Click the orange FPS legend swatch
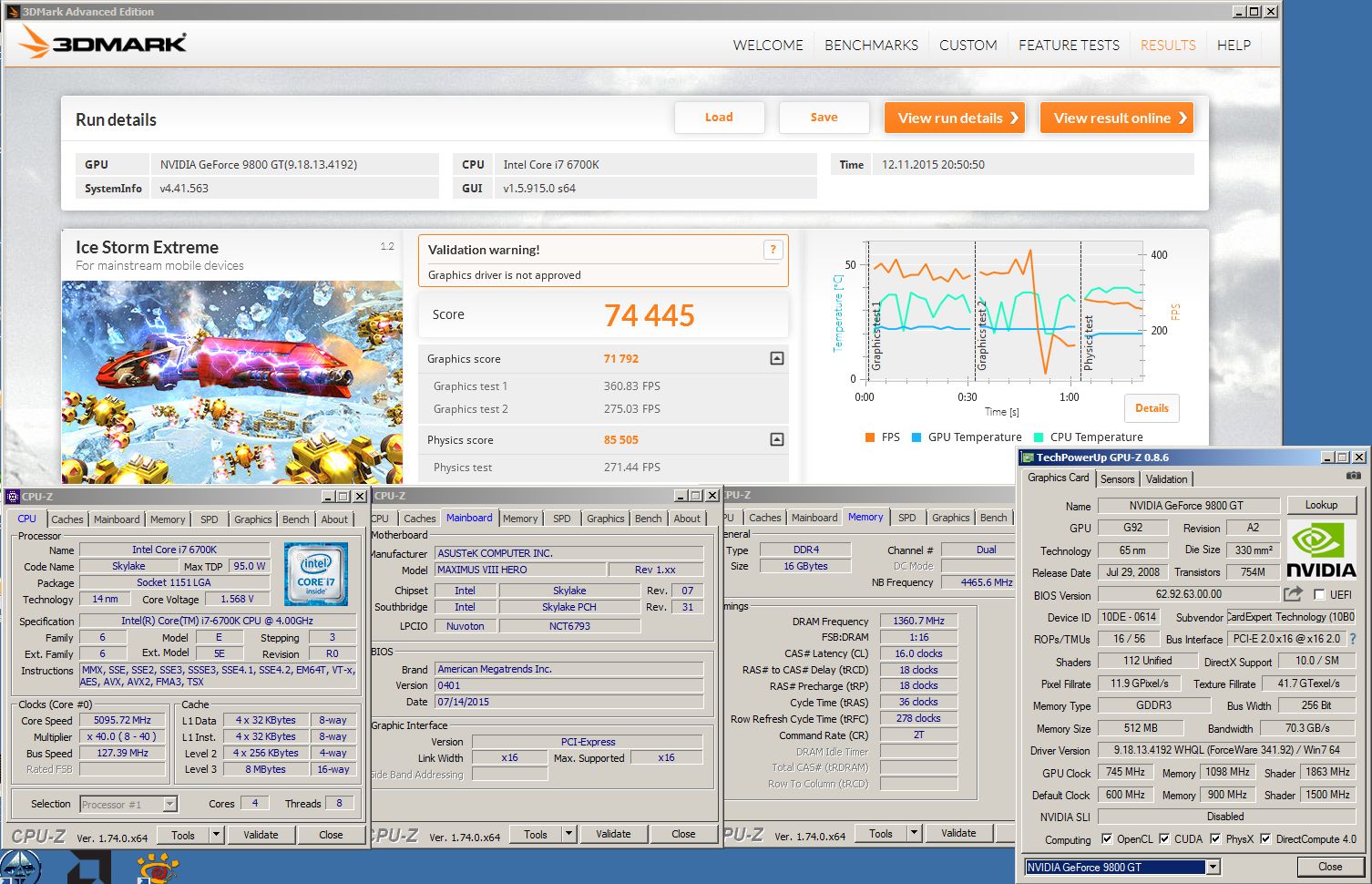1372x884 pixels. click(870, 437)
